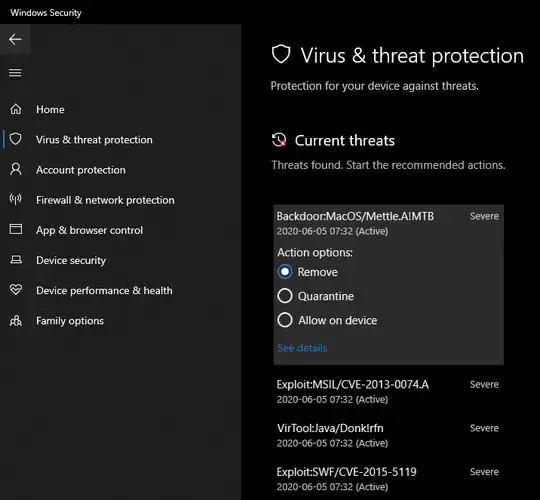540x500 pixels.
Task: Click Severe label of Exploit:SWF threat
Action: click(x=484, y=472)
